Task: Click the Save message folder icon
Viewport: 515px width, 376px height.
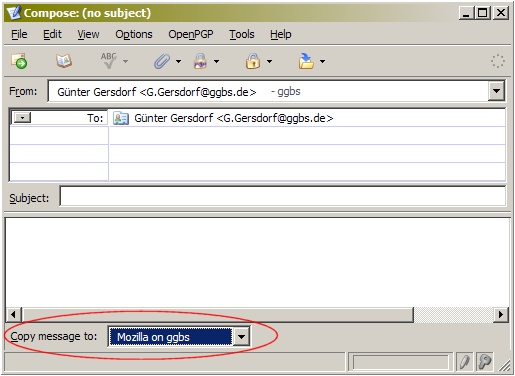Action: pyautogui.click(x=306, y=61)
